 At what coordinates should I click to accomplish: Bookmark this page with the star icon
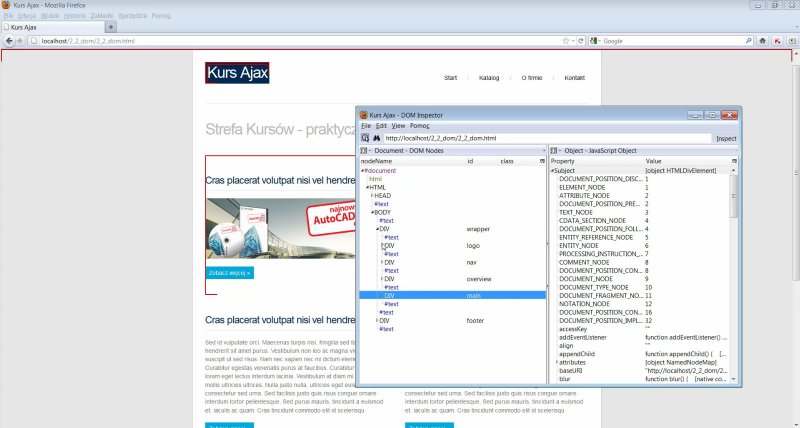pyautogui.click(x=566, y=41)
